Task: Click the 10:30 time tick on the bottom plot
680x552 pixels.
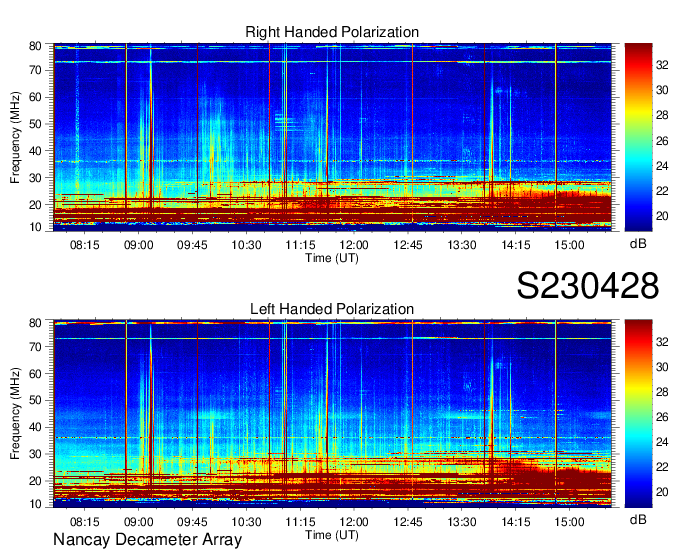Action: click(246, 522)
